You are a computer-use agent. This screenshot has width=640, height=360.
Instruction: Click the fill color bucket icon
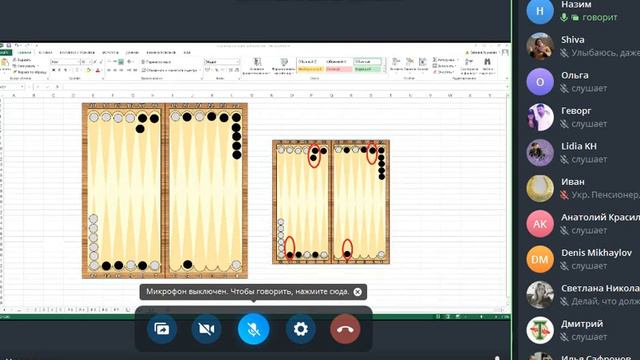89,71
